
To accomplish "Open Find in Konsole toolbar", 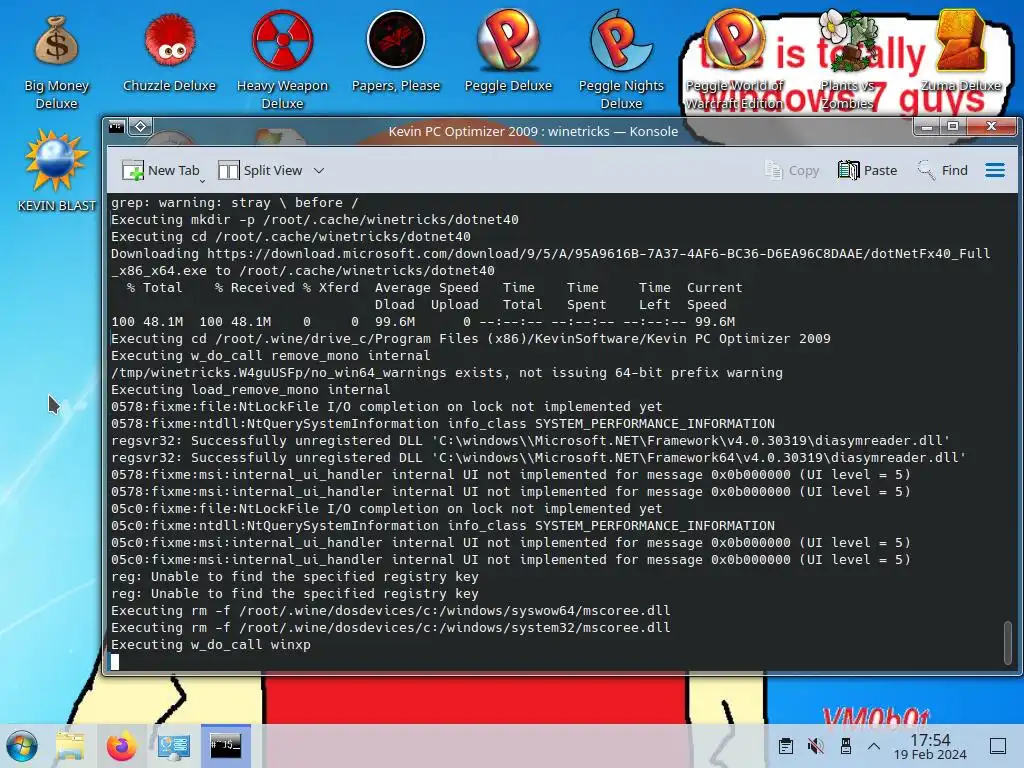I will click(942, 170).
